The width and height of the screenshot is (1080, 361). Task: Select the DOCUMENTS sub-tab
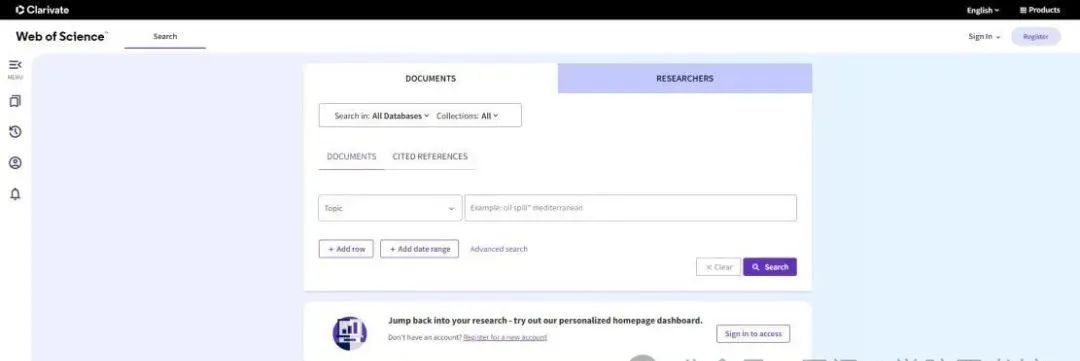point(351,156)
